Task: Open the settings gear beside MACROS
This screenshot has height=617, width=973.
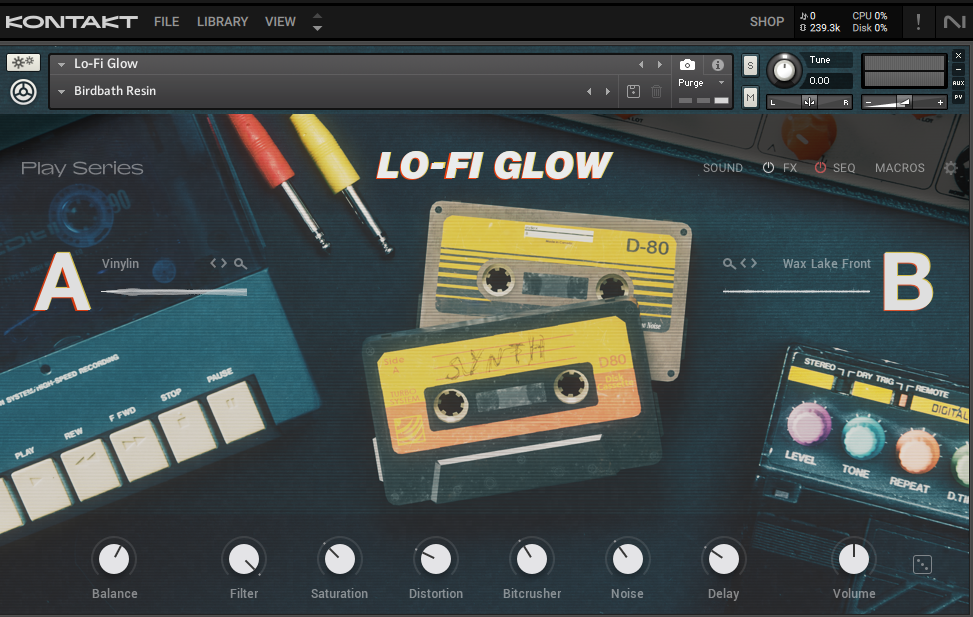Action: coord(951,168)
